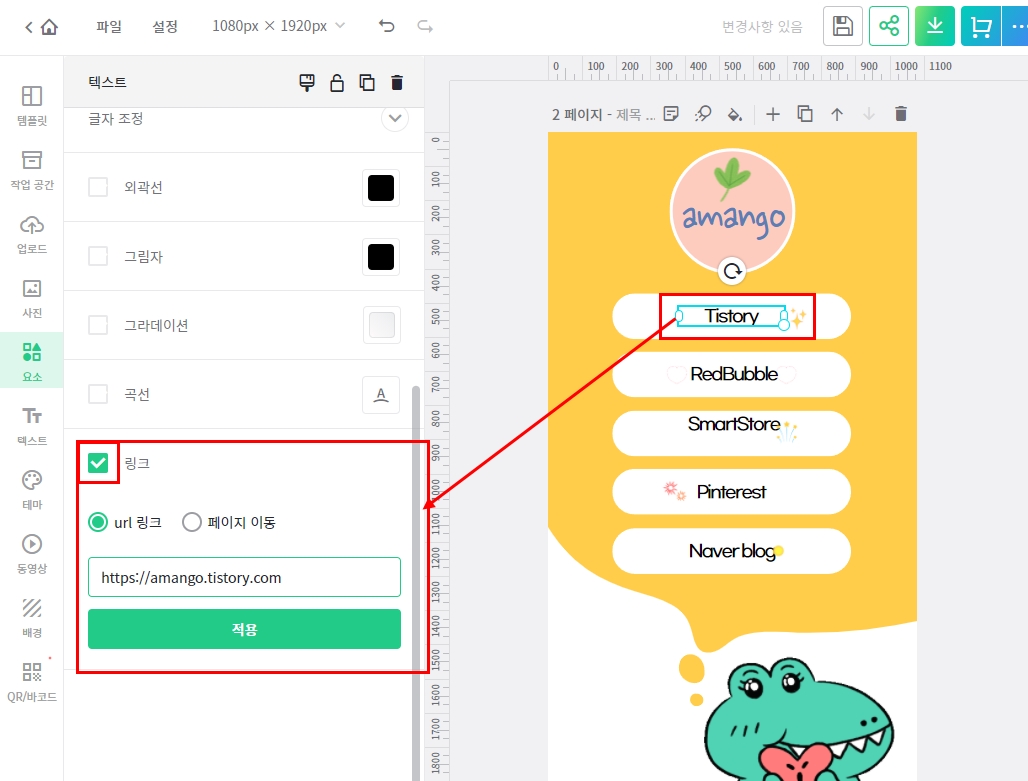Undo the last action
This screenshot has width=1028, height=781.
click(x=387, y=26)
